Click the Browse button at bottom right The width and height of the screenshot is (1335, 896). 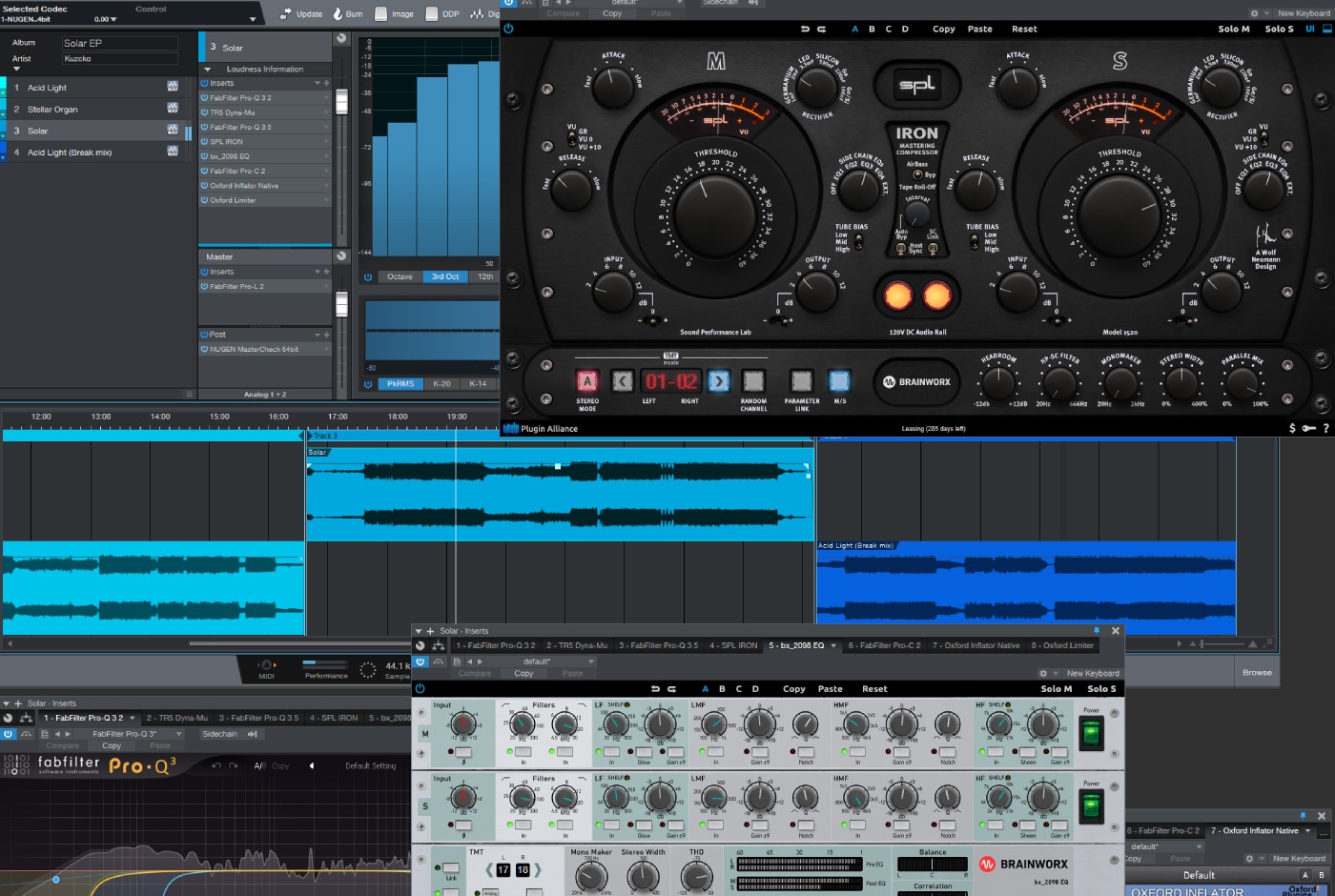point(1257,672)
